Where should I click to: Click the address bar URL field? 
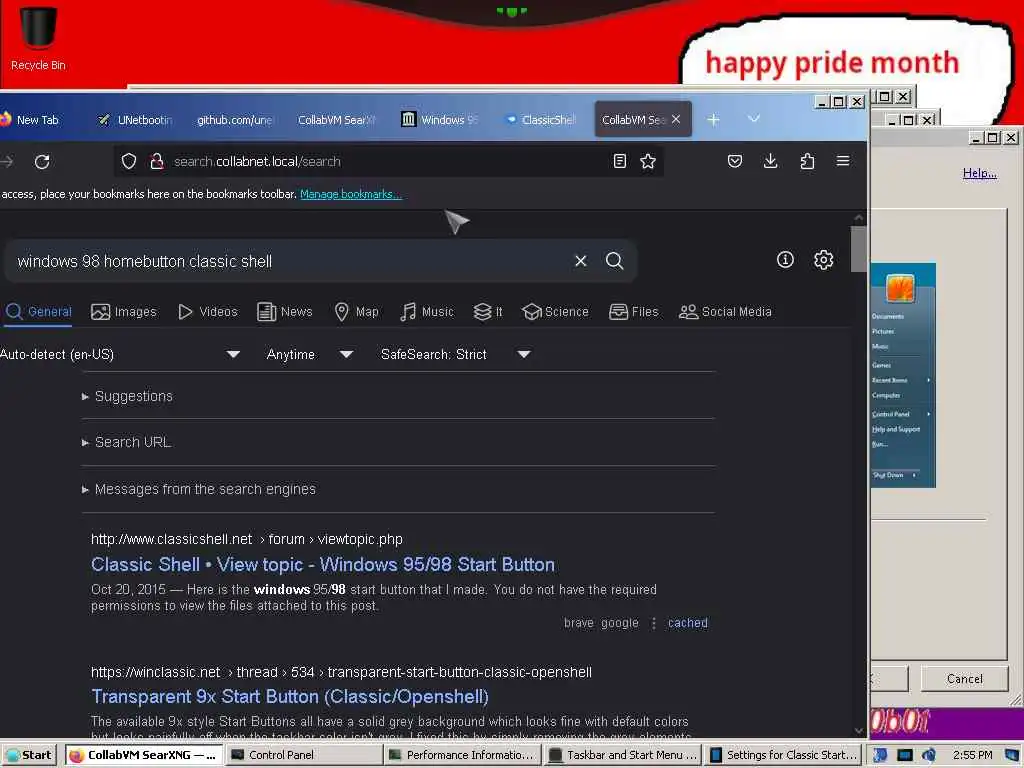click(x=389, y=161)
